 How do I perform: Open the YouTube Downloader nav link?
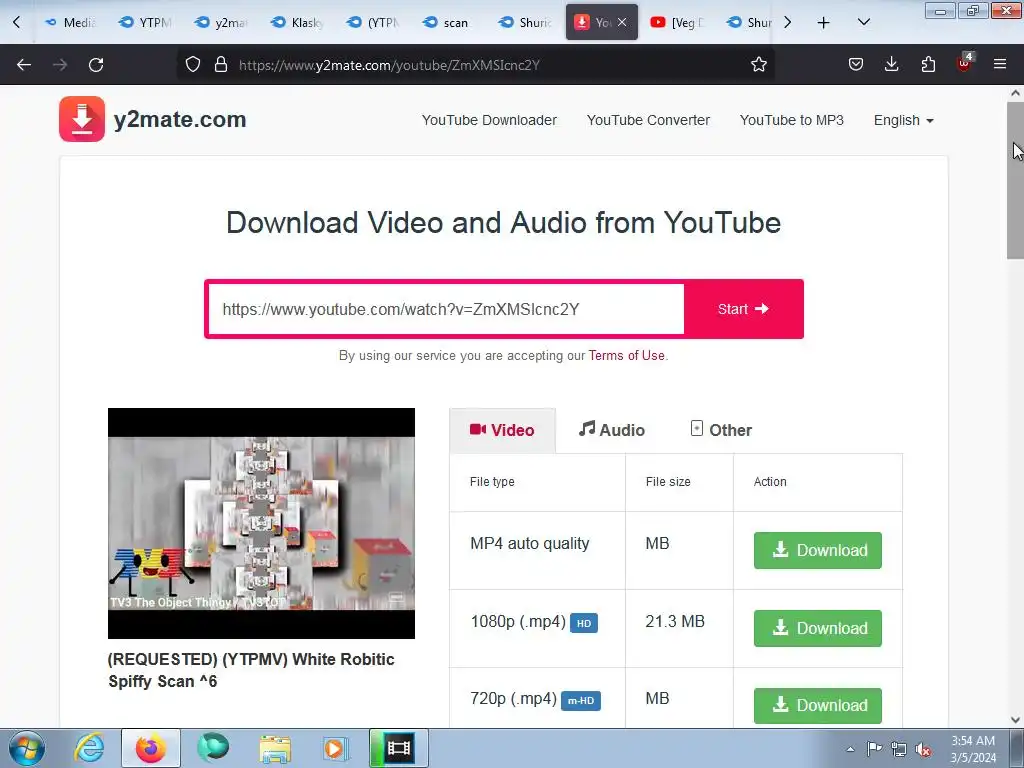pyautogui.click(x=489, y=120)
